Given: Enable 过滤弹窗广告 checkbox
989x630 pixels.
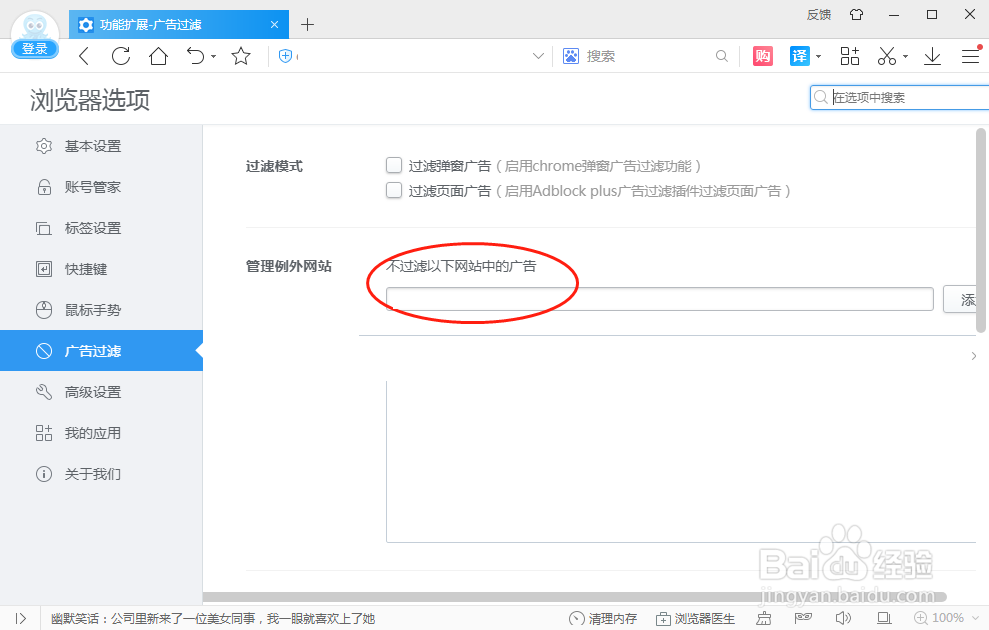Looking at the screenshot, I should [394, 165].
